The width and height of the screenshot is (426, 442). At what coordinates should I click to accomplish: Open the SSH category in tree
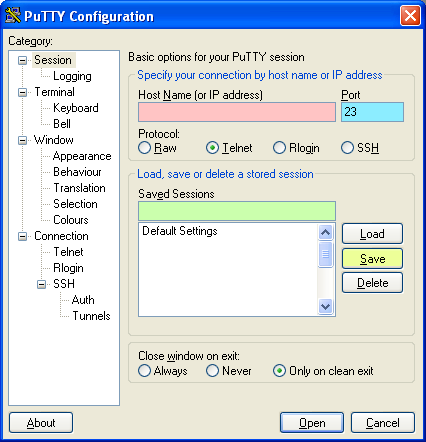coord(64,284)
